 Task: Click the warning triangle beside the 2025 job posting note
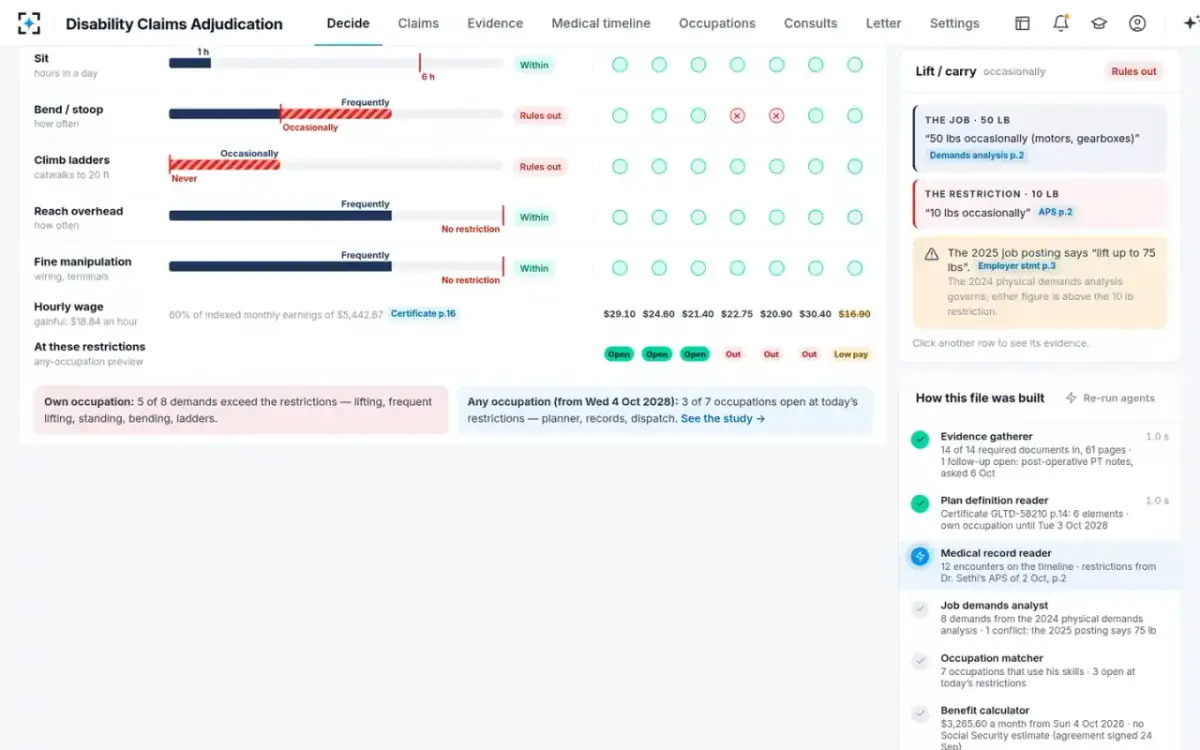click(931, 254)
